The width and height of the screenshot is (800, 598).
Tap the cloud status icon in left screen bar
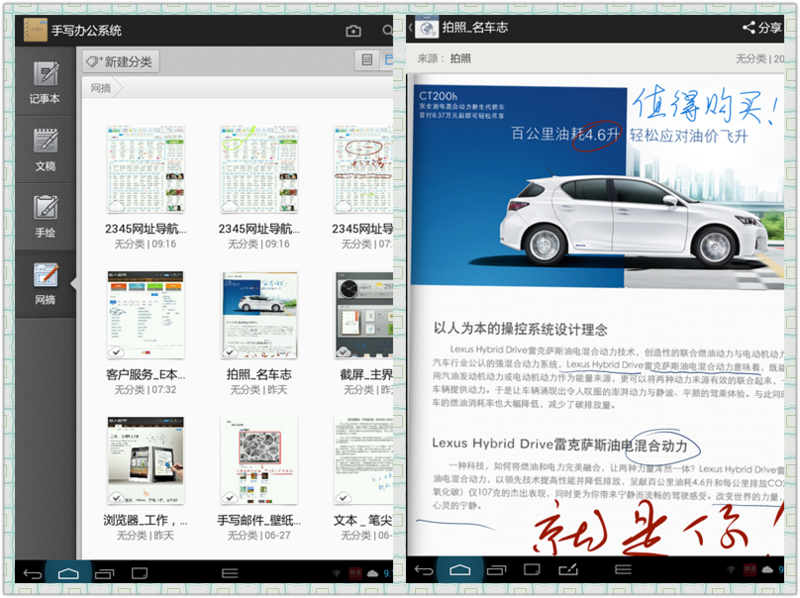click(x=372, y=574)
